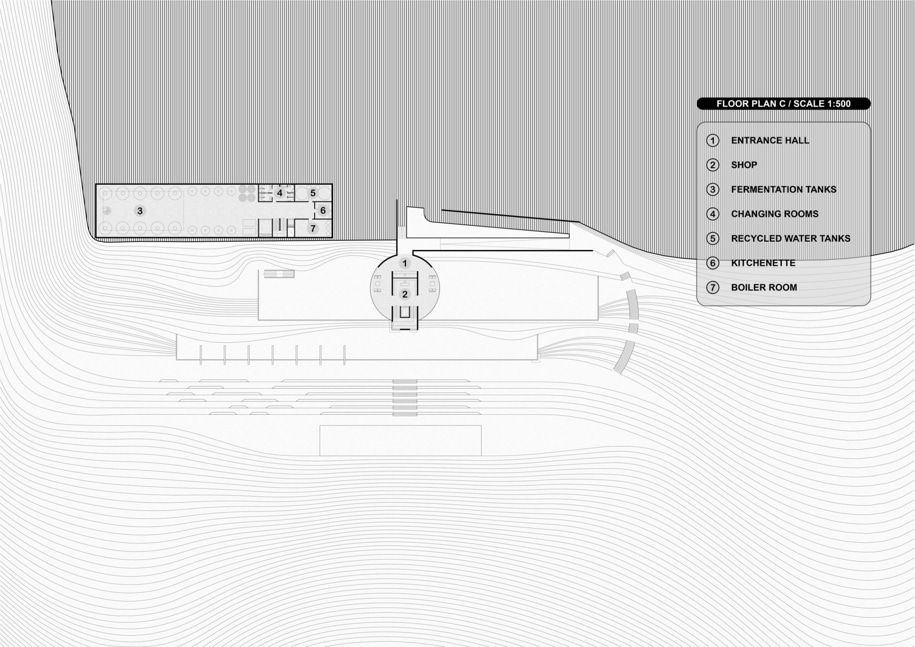Click marker 6 in the kitchenette room
Screen dimensions: 915x647
(x=323, y=211)
